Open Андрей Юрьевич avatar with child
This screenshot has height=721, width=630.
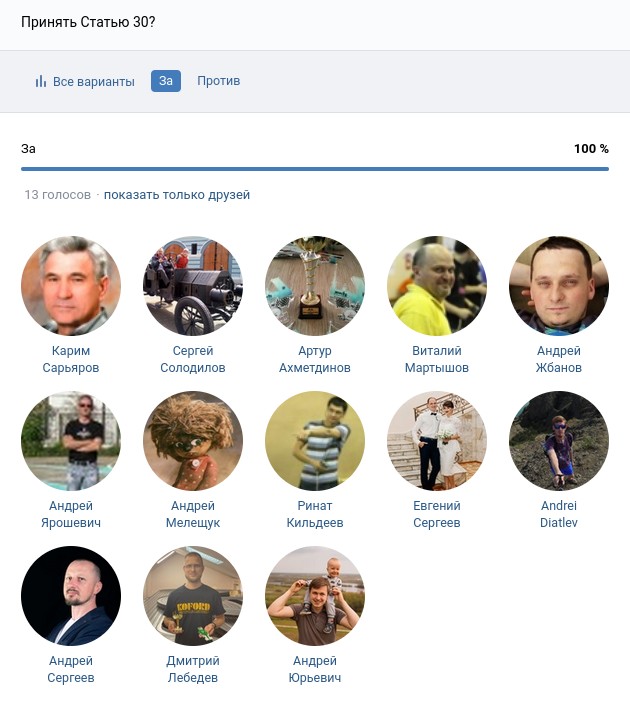315,595
